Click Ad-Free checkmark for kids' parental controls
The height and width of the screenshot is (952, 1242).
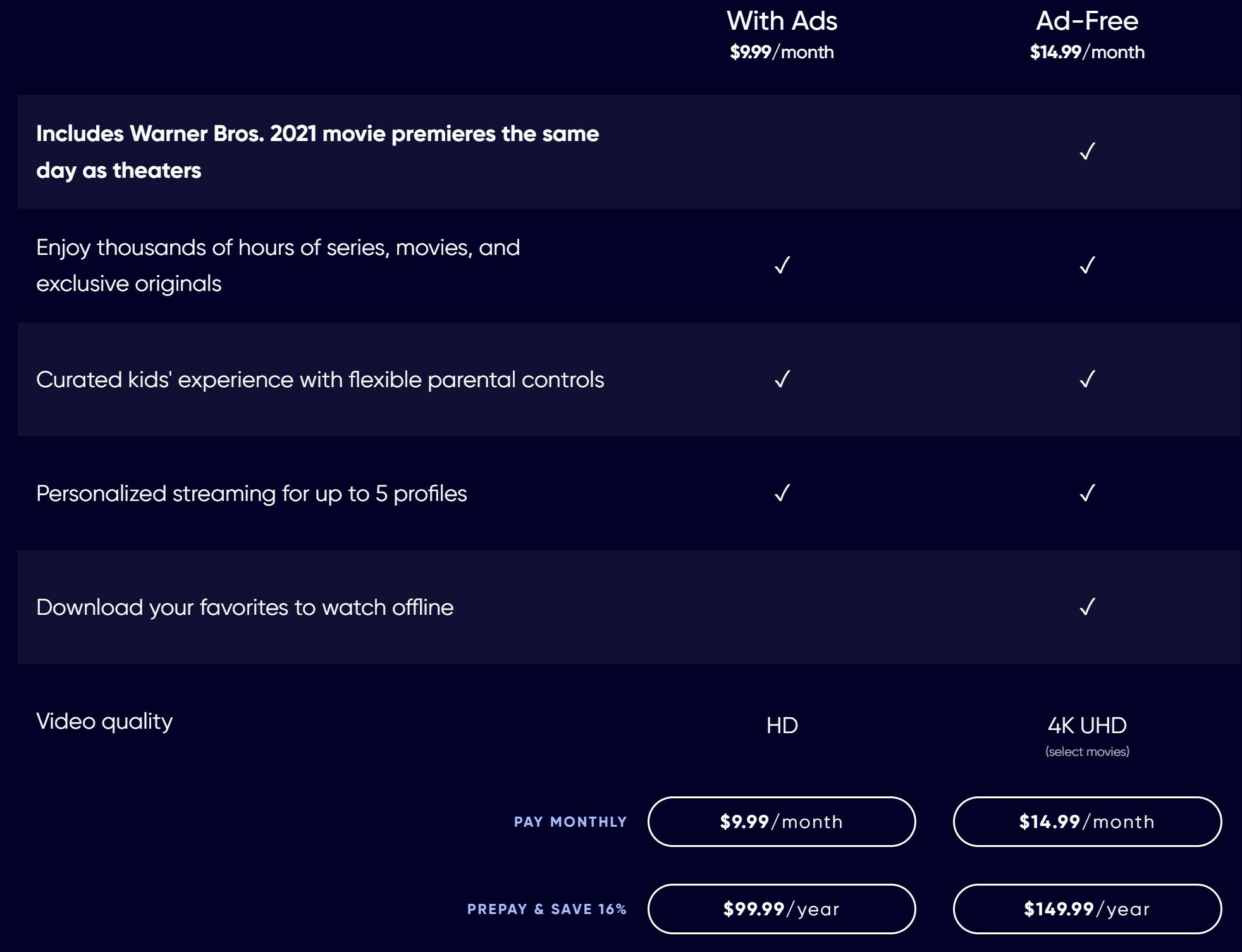pos(1087,379)
